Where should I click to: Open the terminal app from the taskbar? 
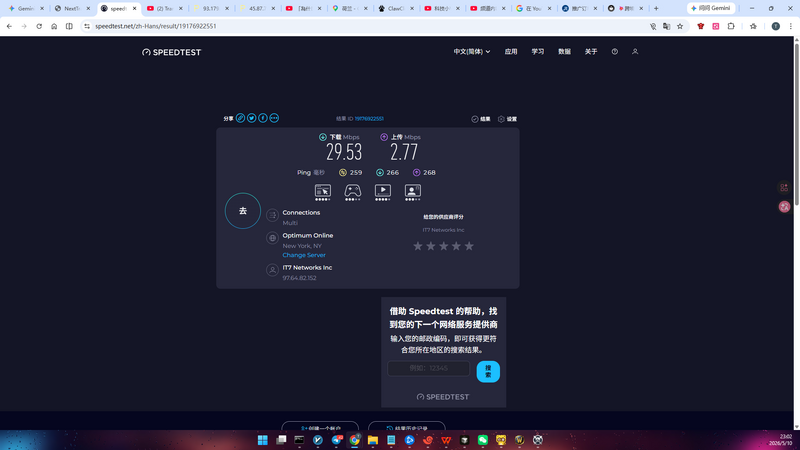point(299,440)
